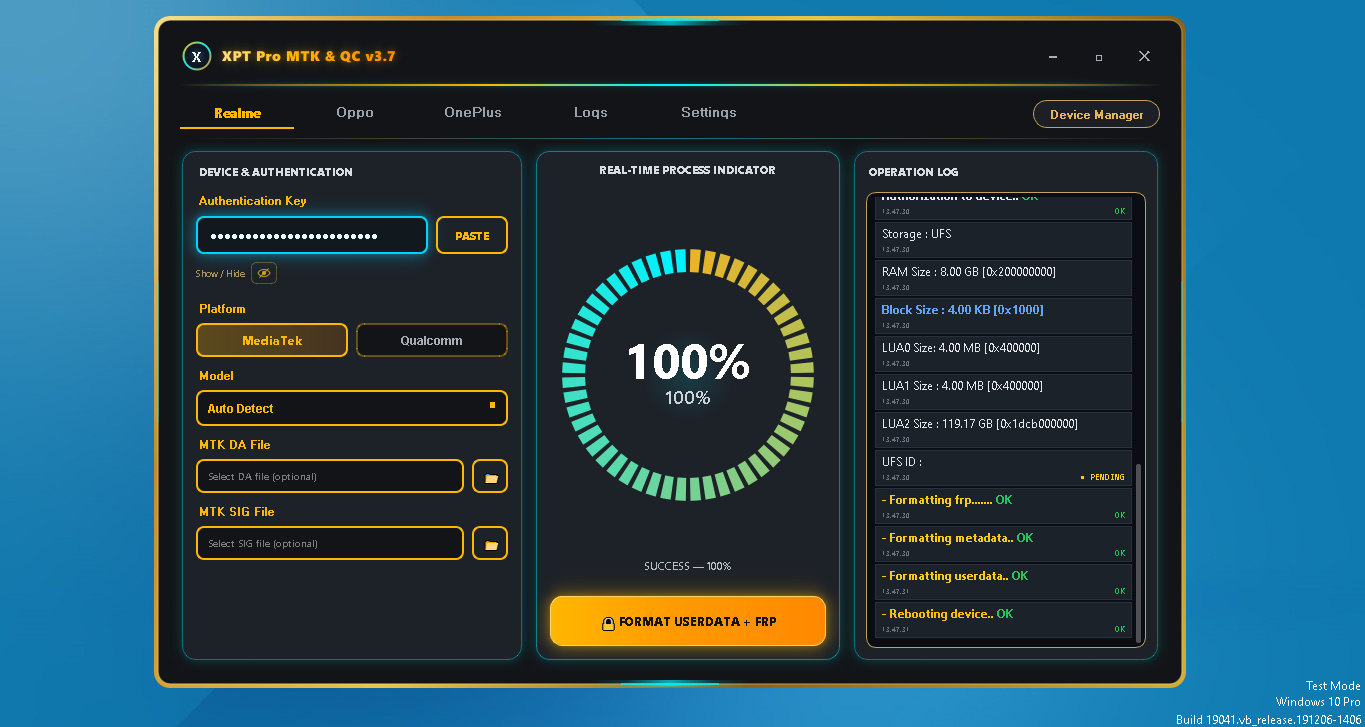Select the 'Storage : UFS' log entry
The height and width of the screenshot is (727, 1365).
[1003, 240]
